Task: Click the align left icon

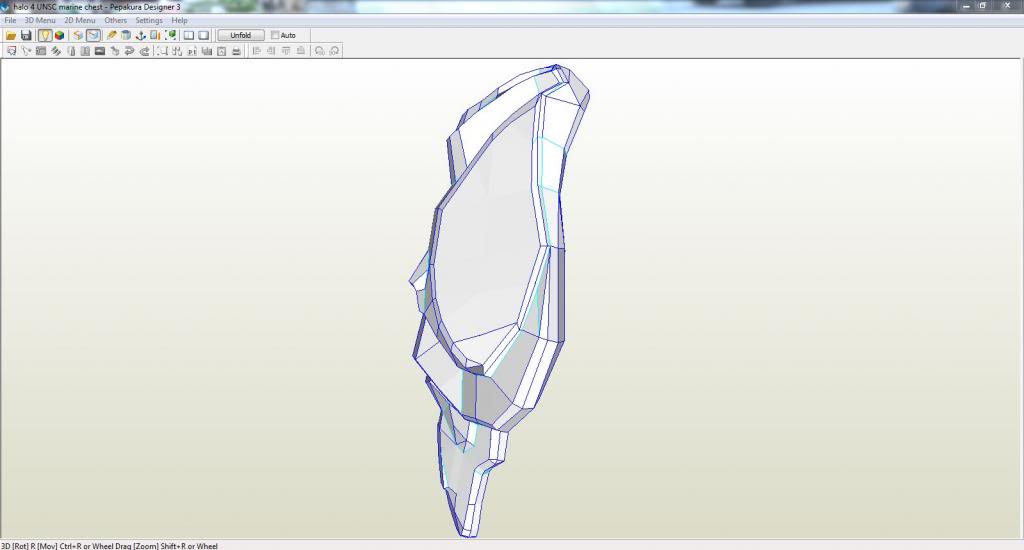Action: 257,51
